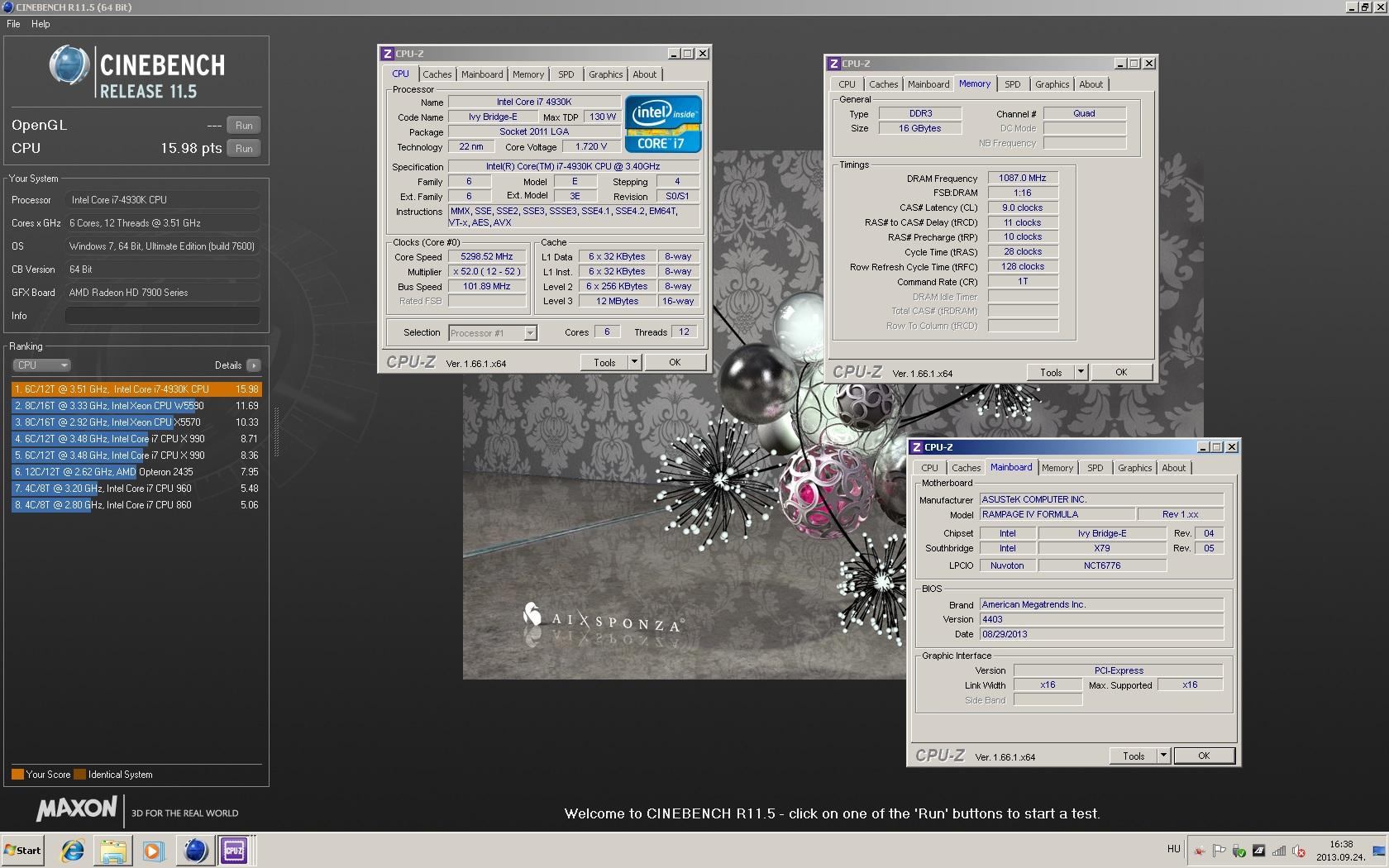Image resolution: width=1389 pixels, height=868 pixels.
Task: Open Graphics tab in Memory window
Action: pos(1052,84)
